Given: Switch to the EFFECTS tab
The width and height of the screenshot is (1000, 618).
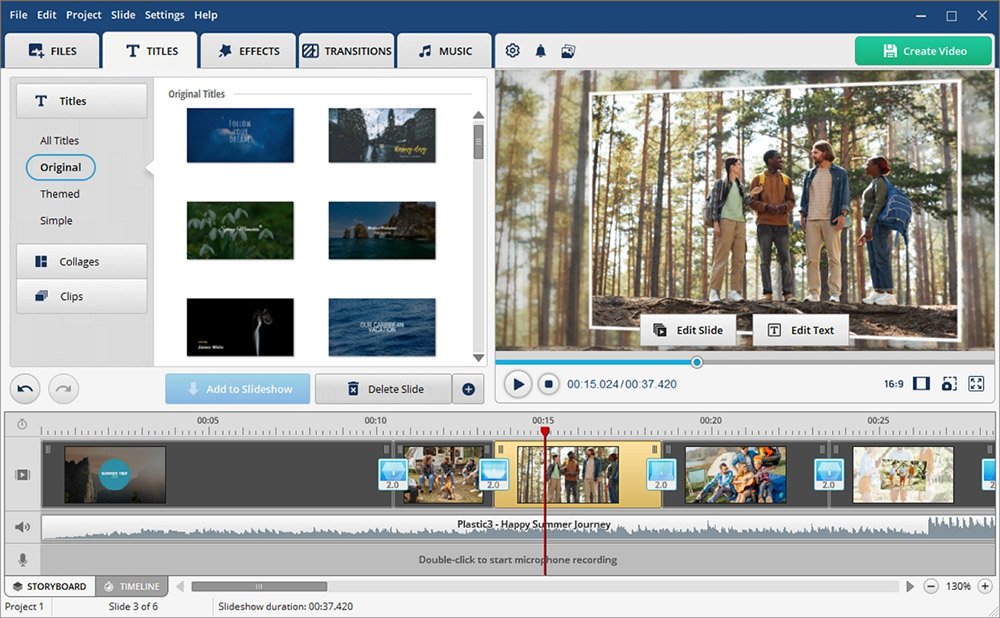Looking at the screenshot, I should [x=249, y=51].
